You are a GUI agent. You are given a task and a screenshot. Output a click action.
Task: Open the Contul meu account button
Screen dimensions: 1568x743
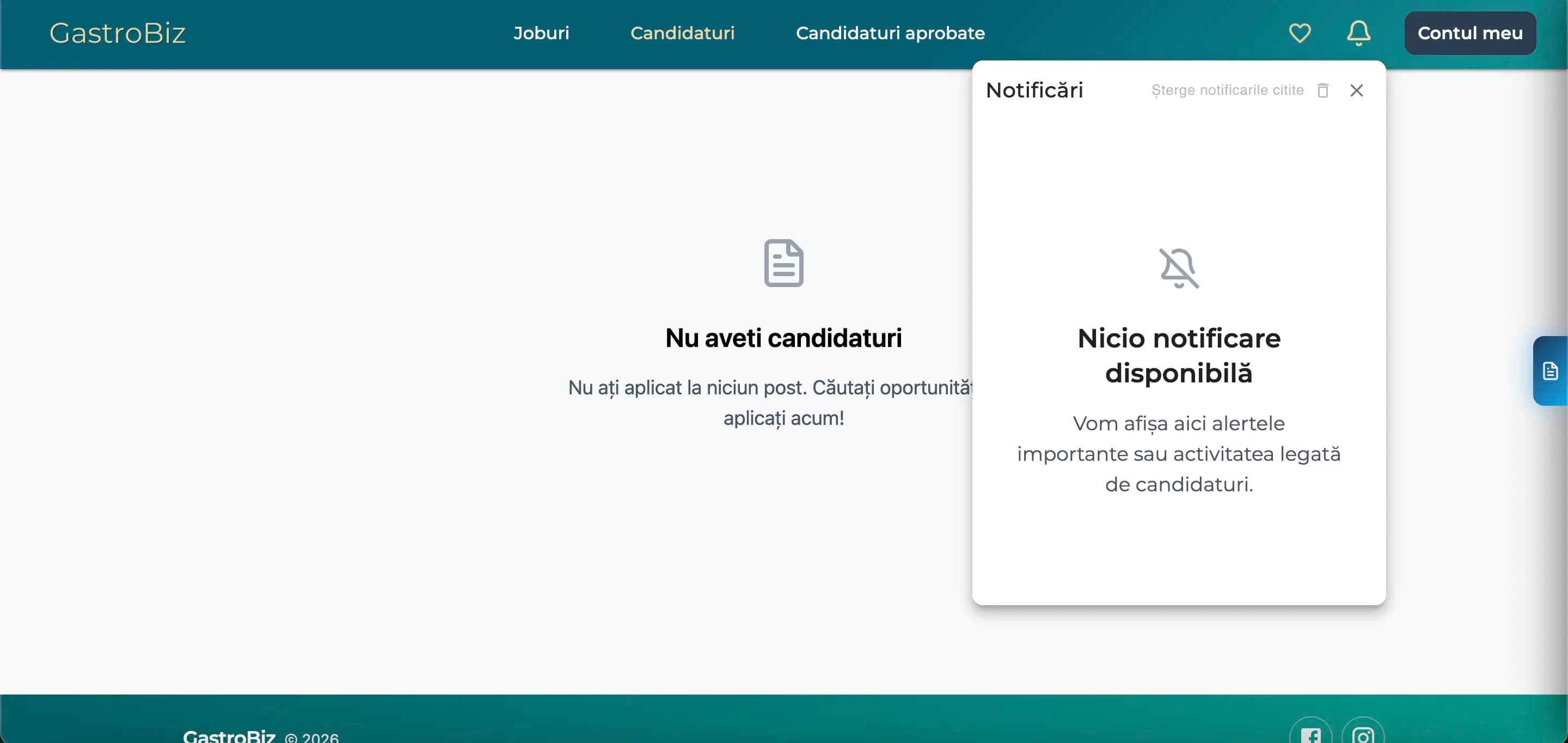pos(1470,33)
